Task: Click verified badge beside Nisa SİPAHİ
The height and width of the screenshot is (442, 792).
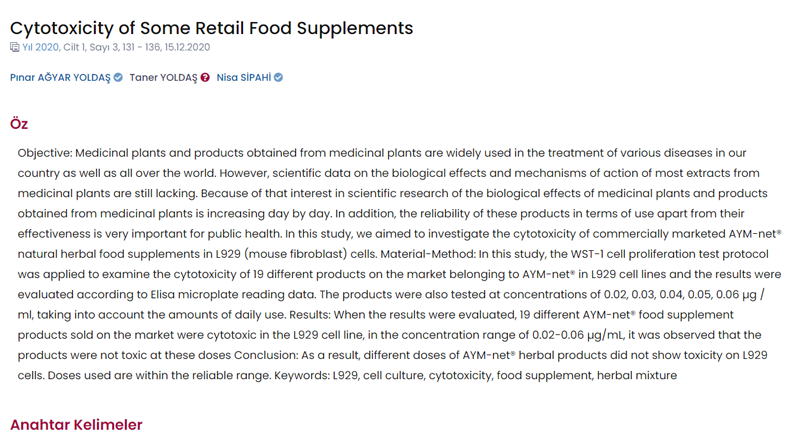Action: click(x=279, y=77)
